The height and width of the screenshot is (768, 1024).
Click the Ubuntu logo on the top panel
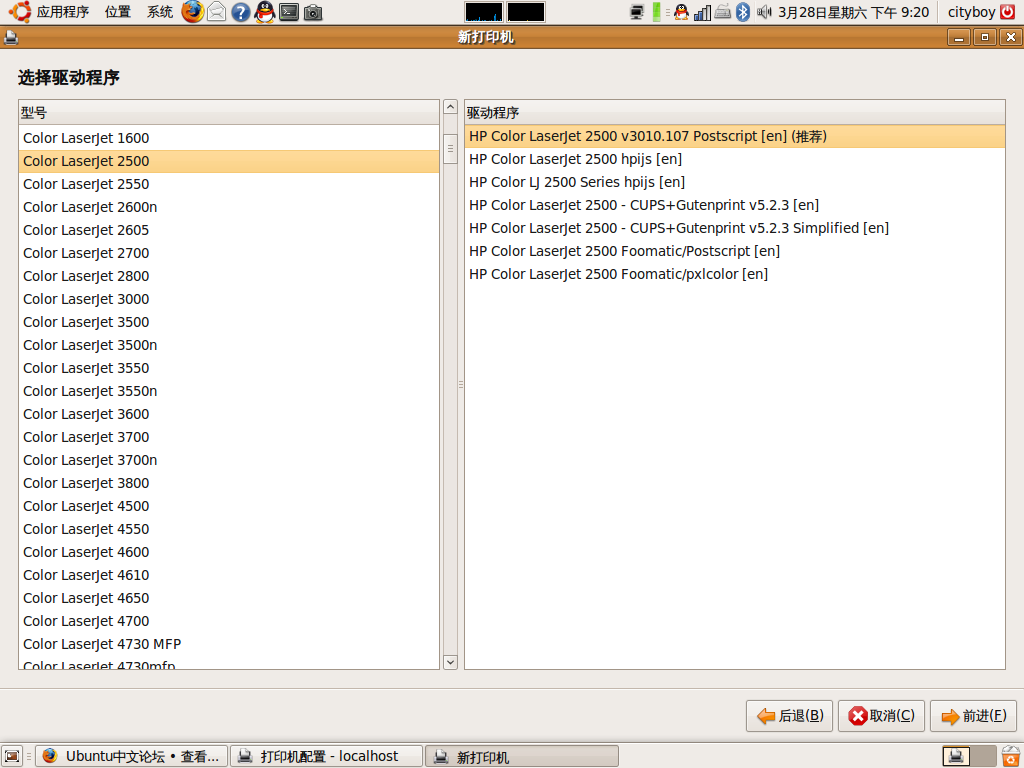click(20, 12)
